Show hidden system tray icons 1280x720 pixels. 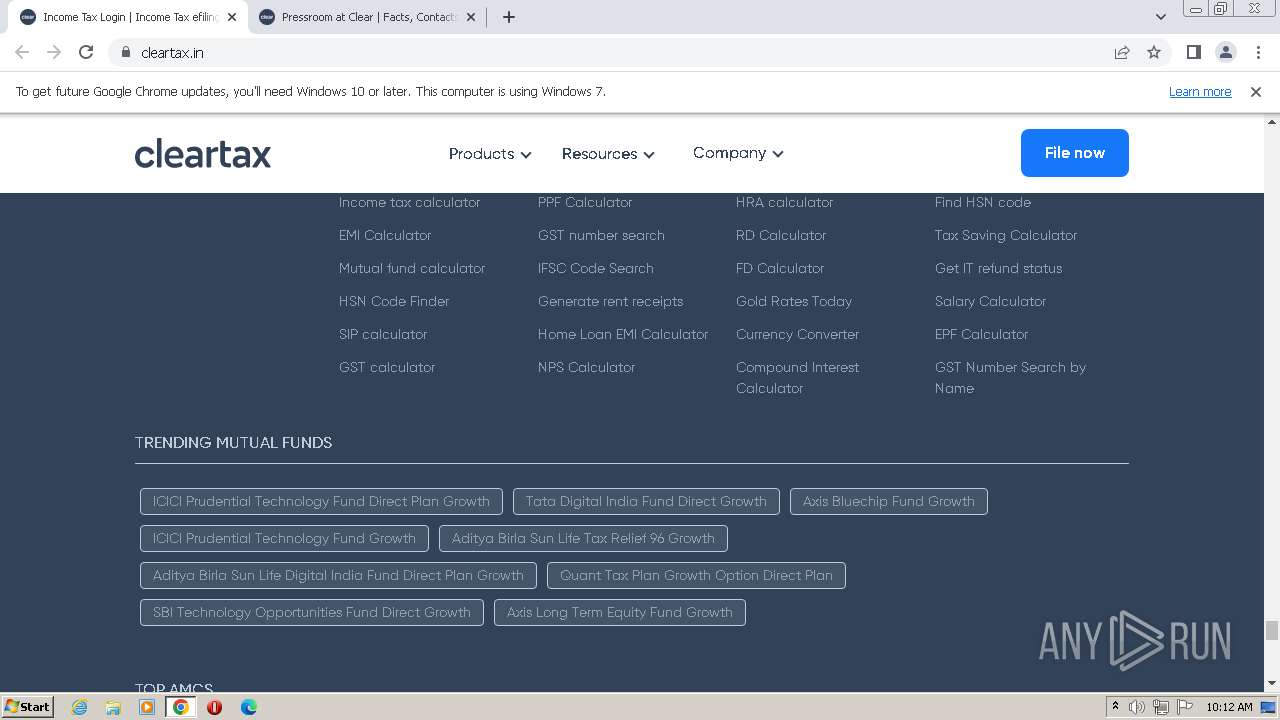tap(1115, 707)
